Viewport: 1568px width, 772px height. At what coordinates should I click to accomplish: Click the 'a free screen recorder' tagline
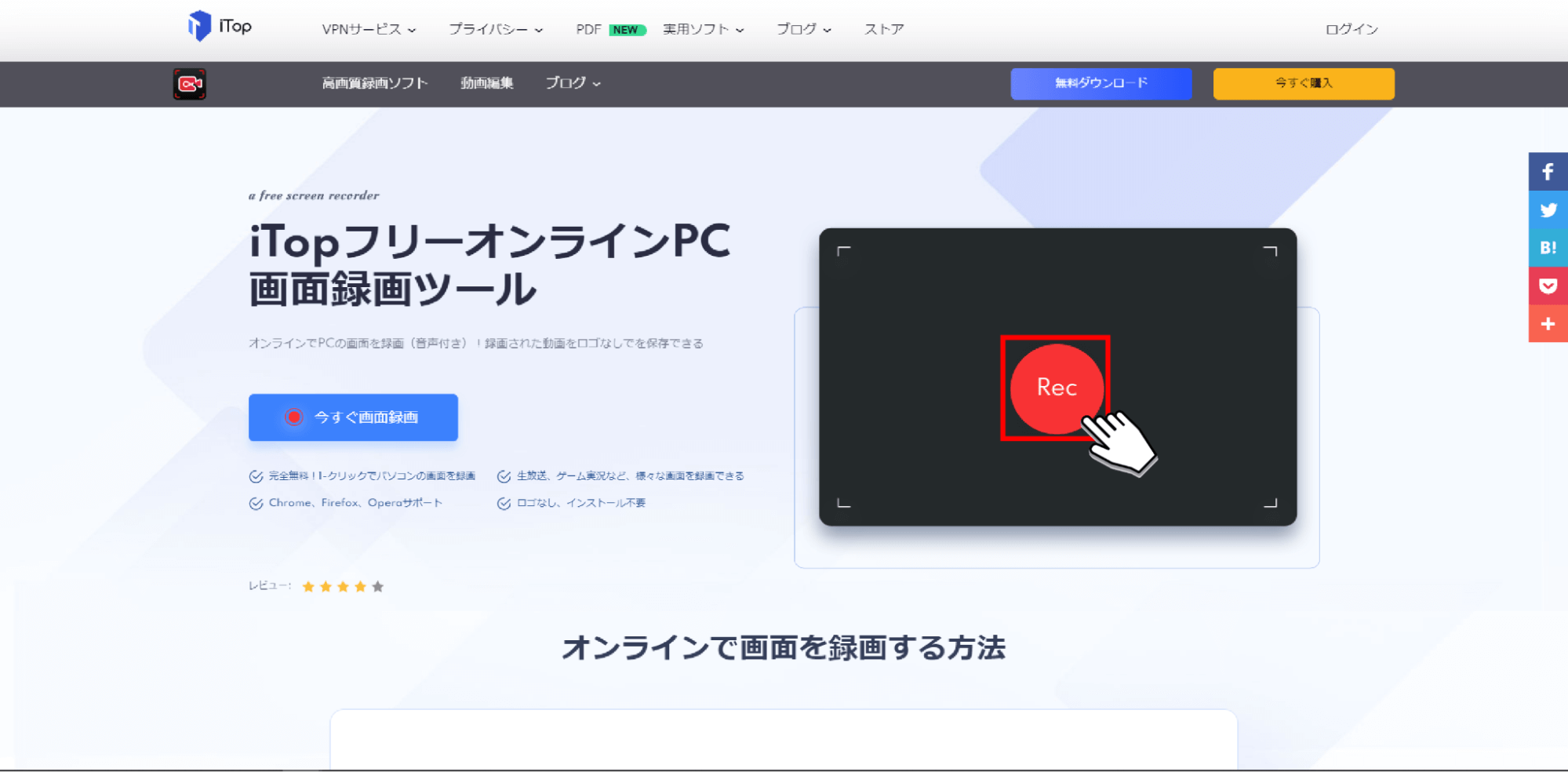pos(314,195)
